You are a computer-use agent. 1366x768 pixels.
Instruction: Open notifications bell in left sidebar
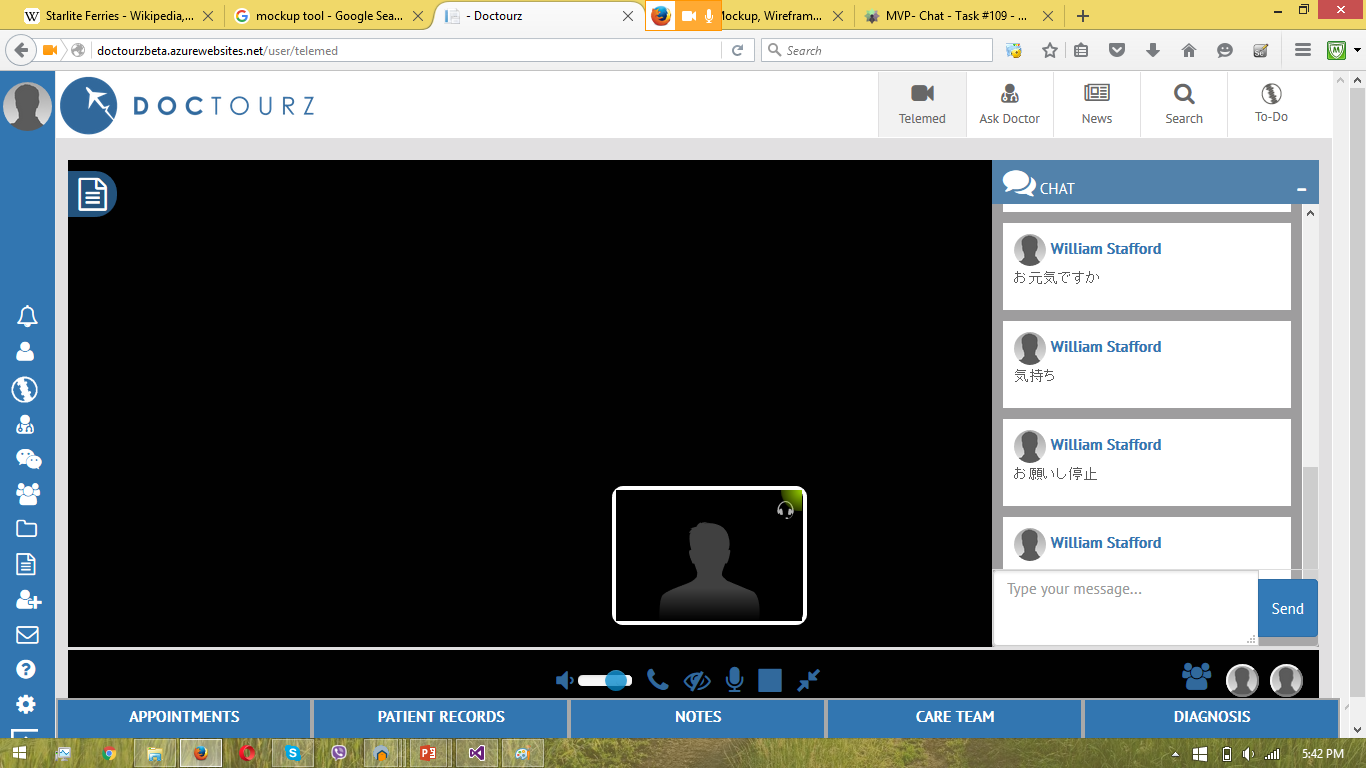pos(27,317)
